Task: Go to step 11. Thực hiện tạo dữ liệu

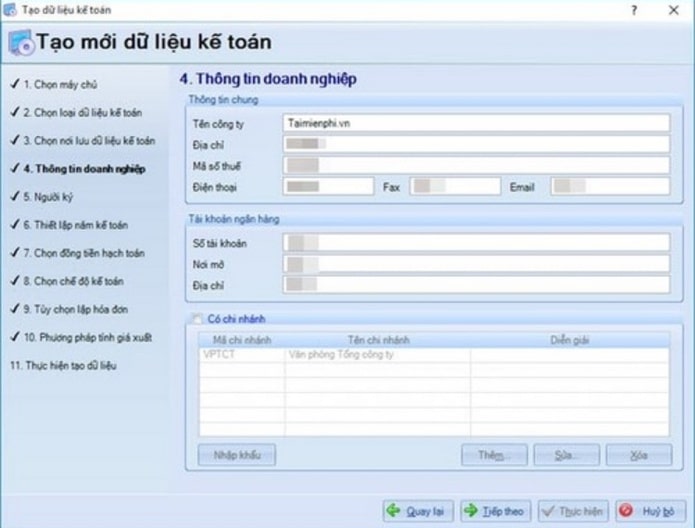Action: [x=63, y=365]
